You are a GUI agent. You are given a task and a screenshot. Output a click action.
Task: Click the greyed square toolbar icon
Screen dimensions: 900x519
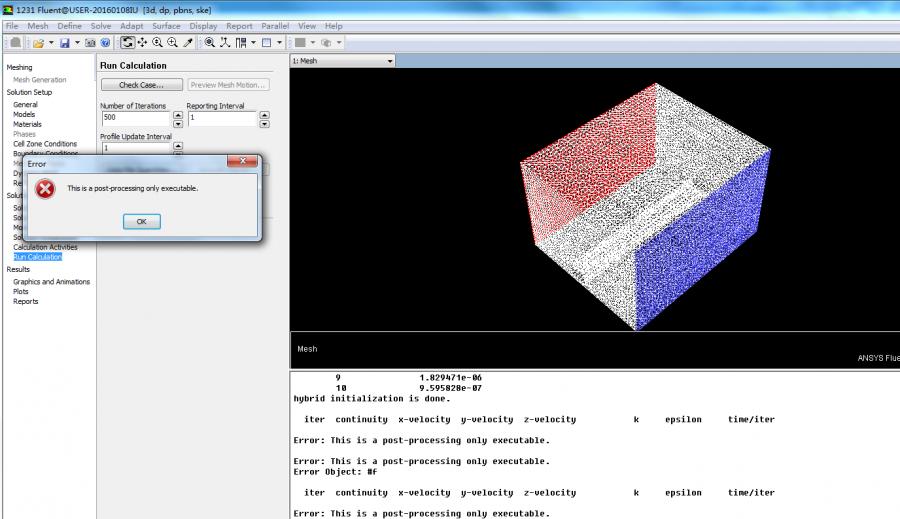tap(300, 42)
